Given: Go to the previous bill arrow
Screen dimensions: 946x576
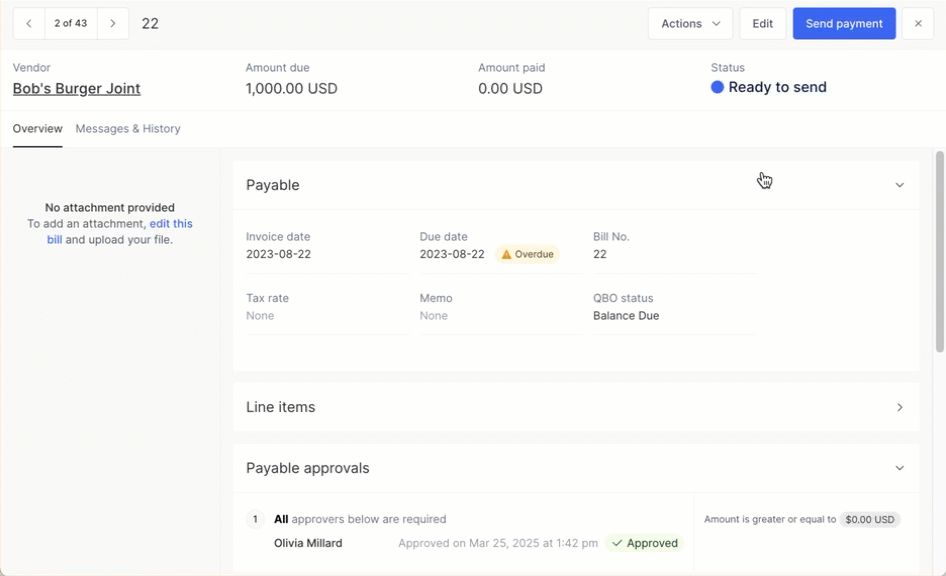Looking at the screenshot, I should (x=29, y=24).
